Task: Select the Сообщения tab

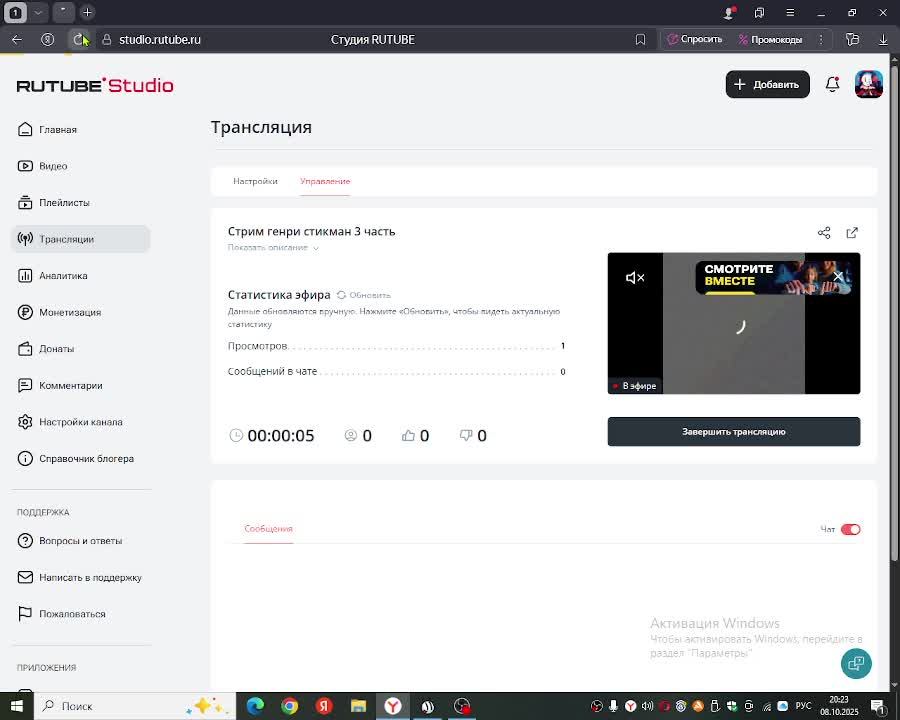Action: (x=269, y=529)
